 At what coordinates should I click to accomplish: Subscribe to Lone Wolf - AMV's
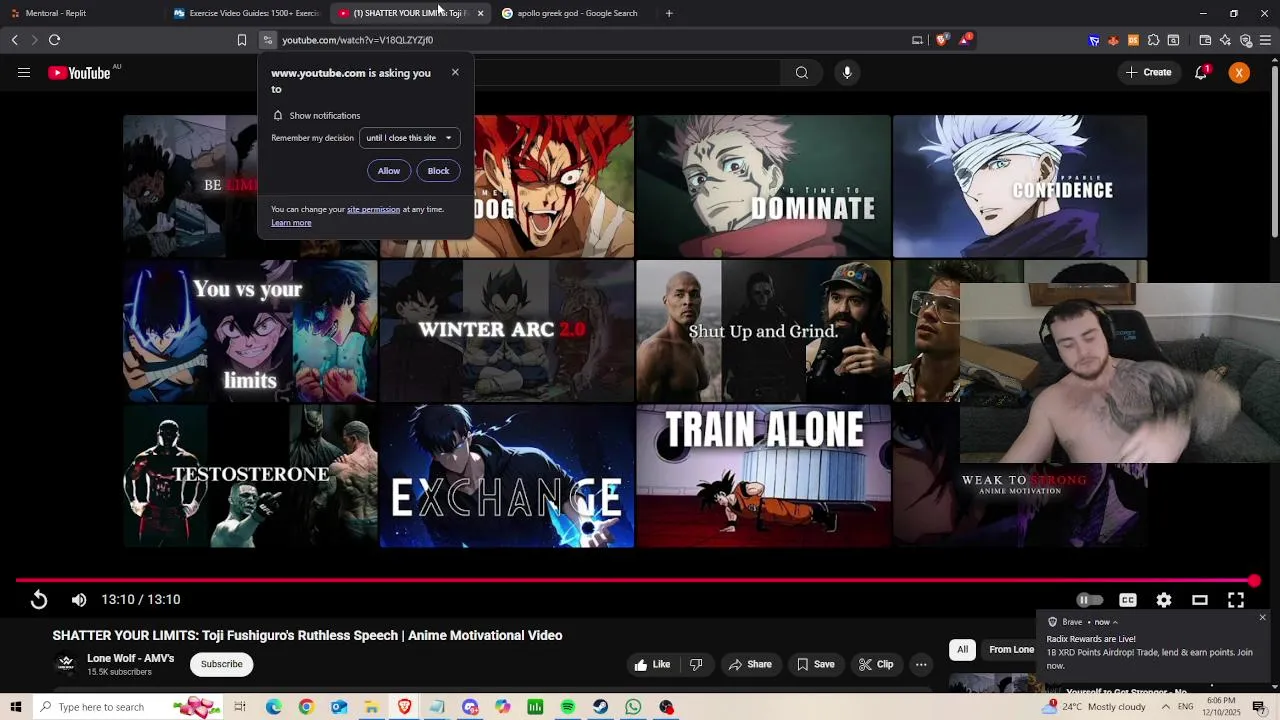coord(221,664)
